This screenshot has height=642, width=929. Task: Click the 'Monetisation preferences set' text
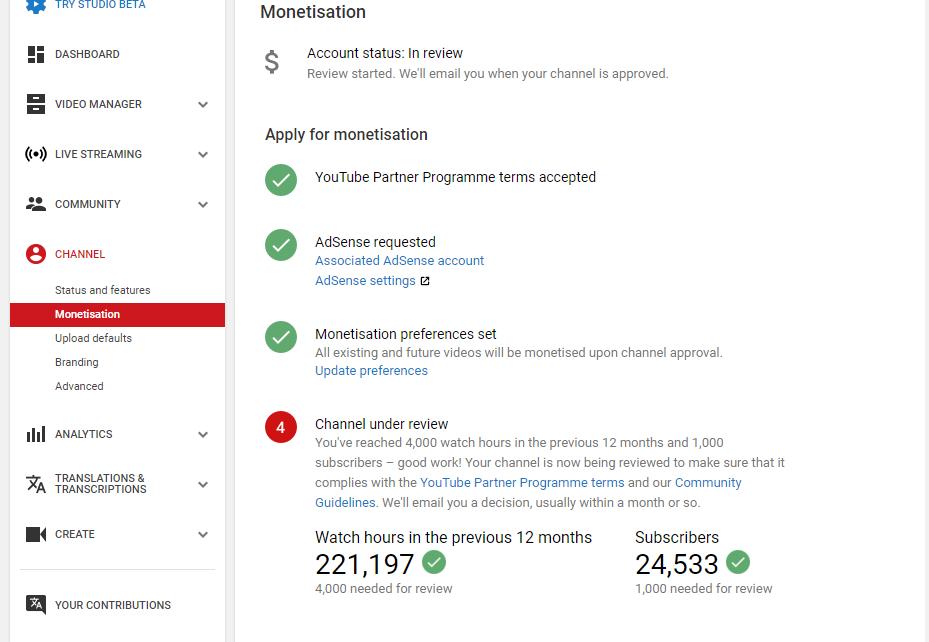pos(405,334)
